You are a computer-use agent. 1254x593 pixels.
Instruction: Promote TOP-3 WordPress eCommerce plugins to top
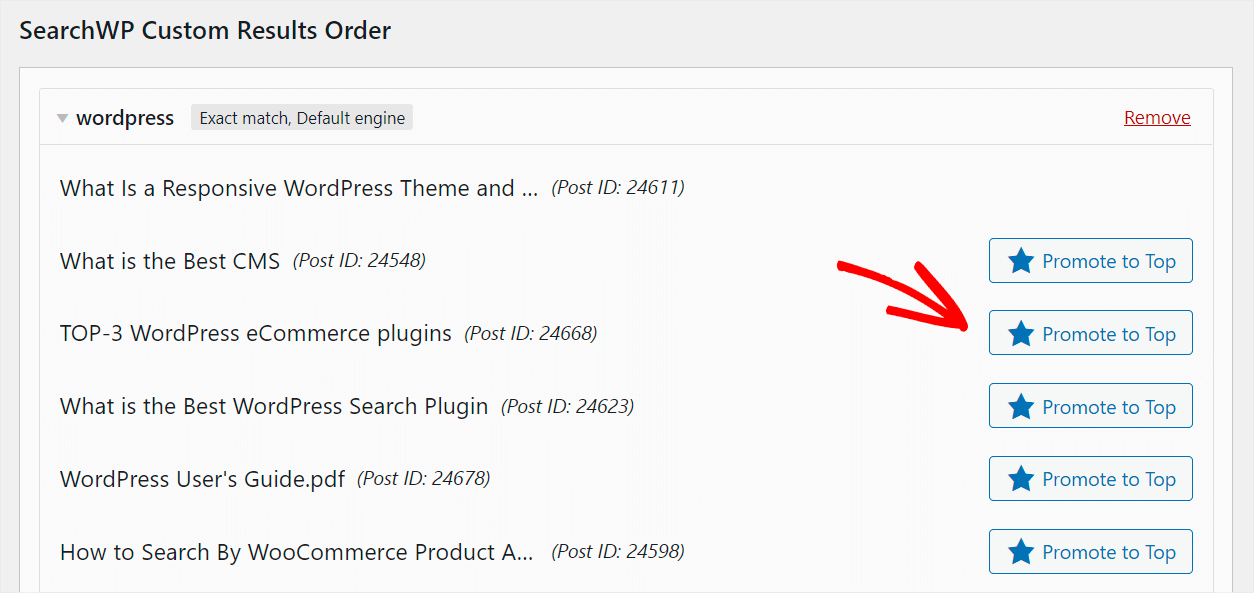(x=1091, y=333)
